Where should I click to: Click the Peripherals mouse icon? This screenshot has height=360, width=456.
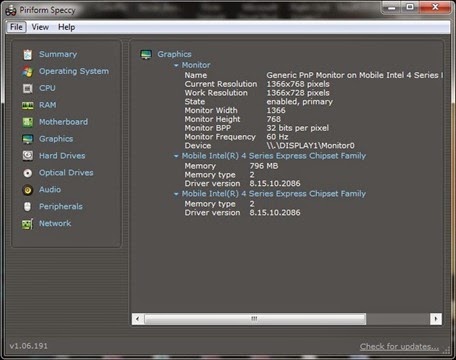point(28,207)
